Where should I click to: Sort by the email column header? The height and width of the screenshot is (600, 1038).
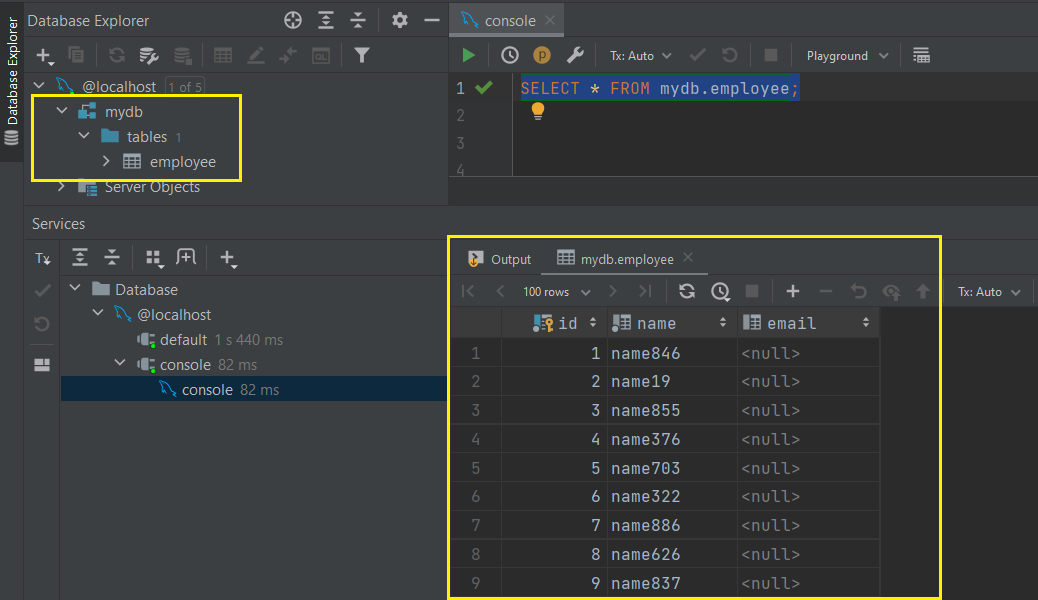[808, 323]
